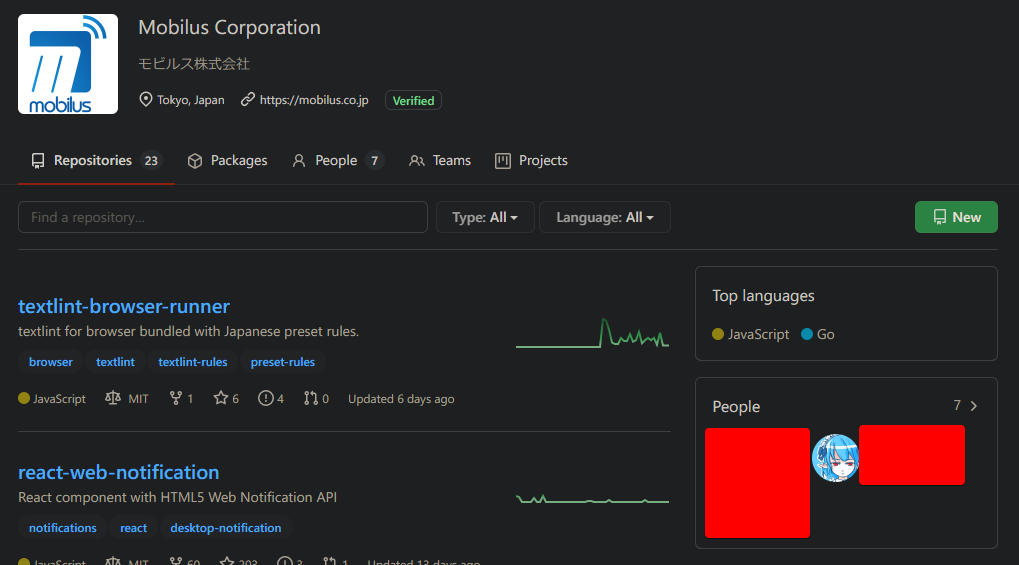Click the notifications topic tag
The width and height of the screenshot is (1019, 565).
pos(62,528)
